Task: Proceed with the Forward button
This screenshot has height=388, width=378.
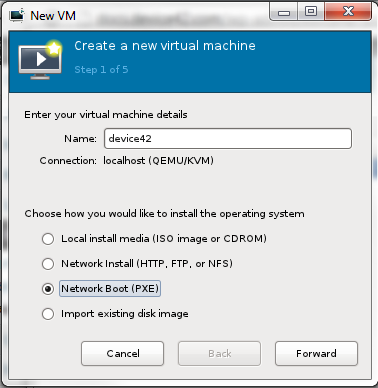Action: click(316, 353)
